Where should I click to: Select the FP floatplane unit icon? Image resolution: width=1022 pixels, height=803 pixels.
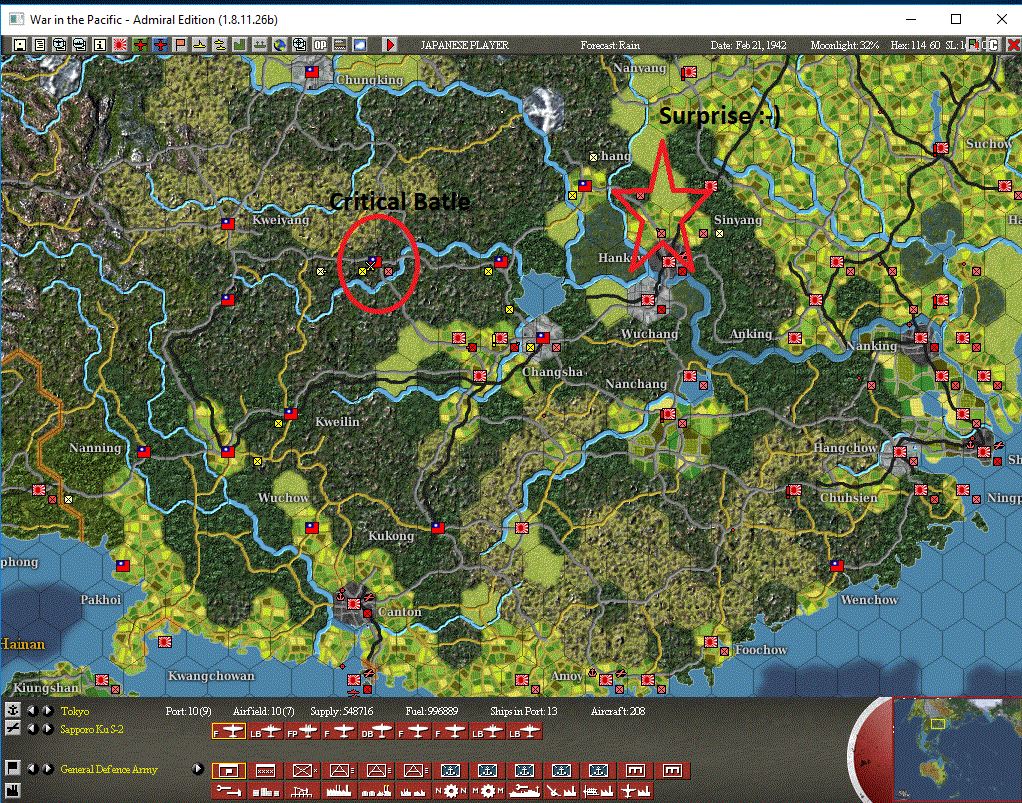point(302,732)
